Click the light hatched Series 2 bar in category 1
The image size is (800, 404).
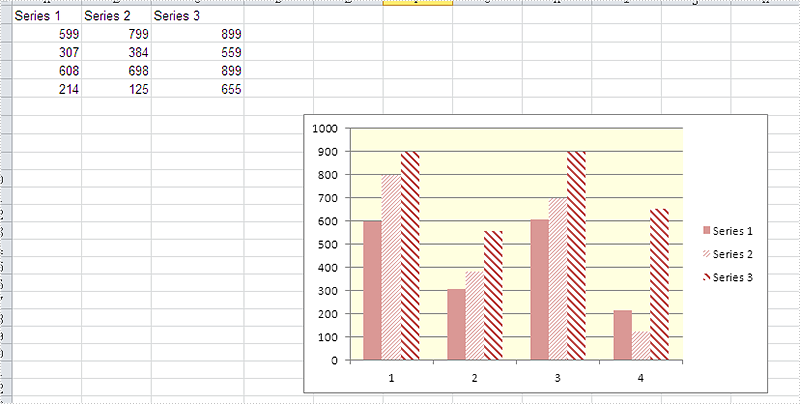391,267
